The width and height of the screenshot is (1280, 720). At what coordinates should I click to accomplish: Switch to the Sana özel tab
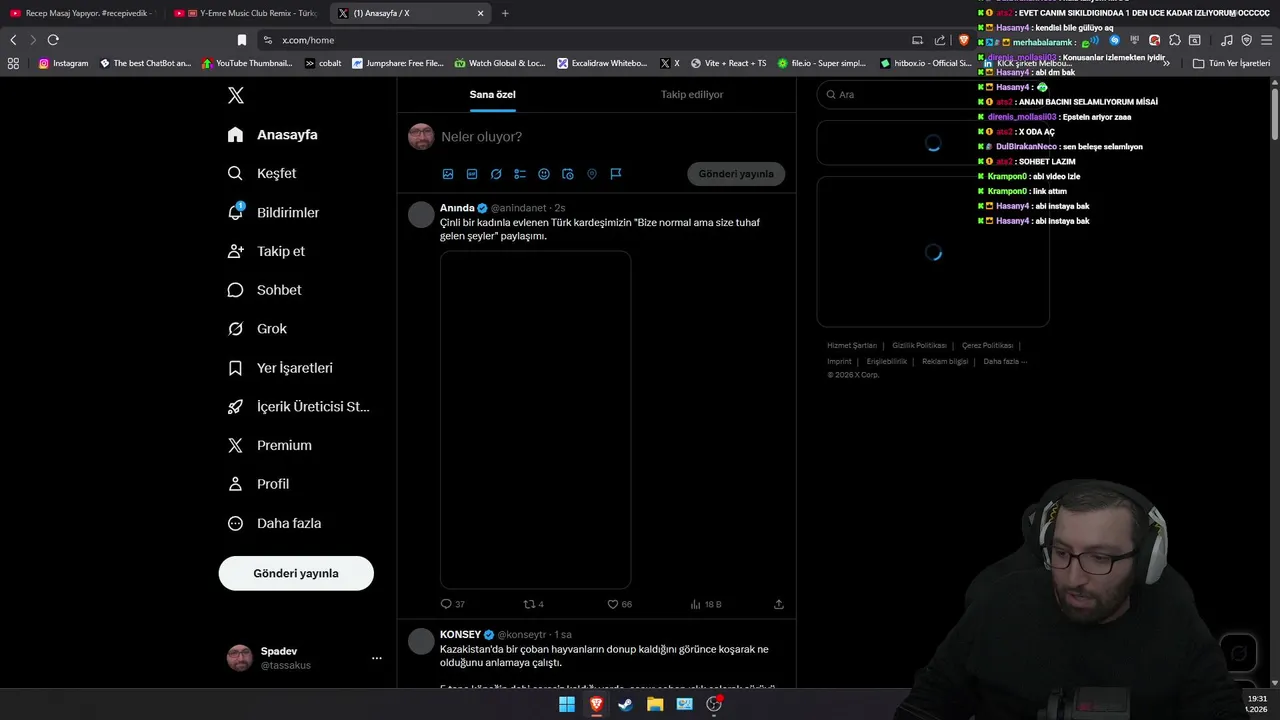(x=493, y=94)
